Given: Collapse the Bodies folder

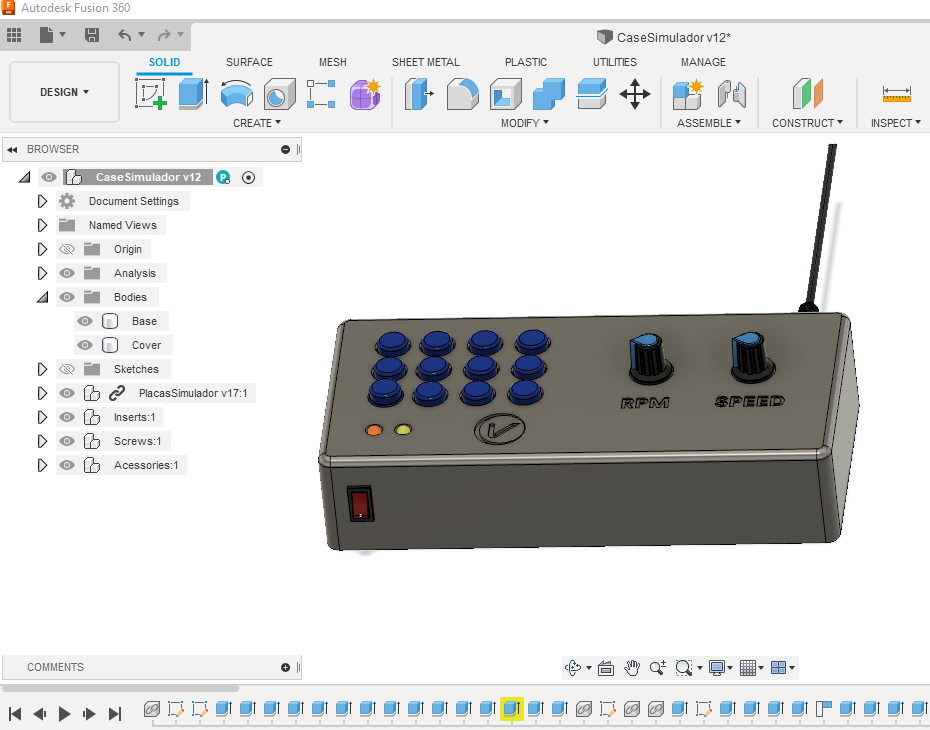Looking at the screenshot, I should pos(42,297).
